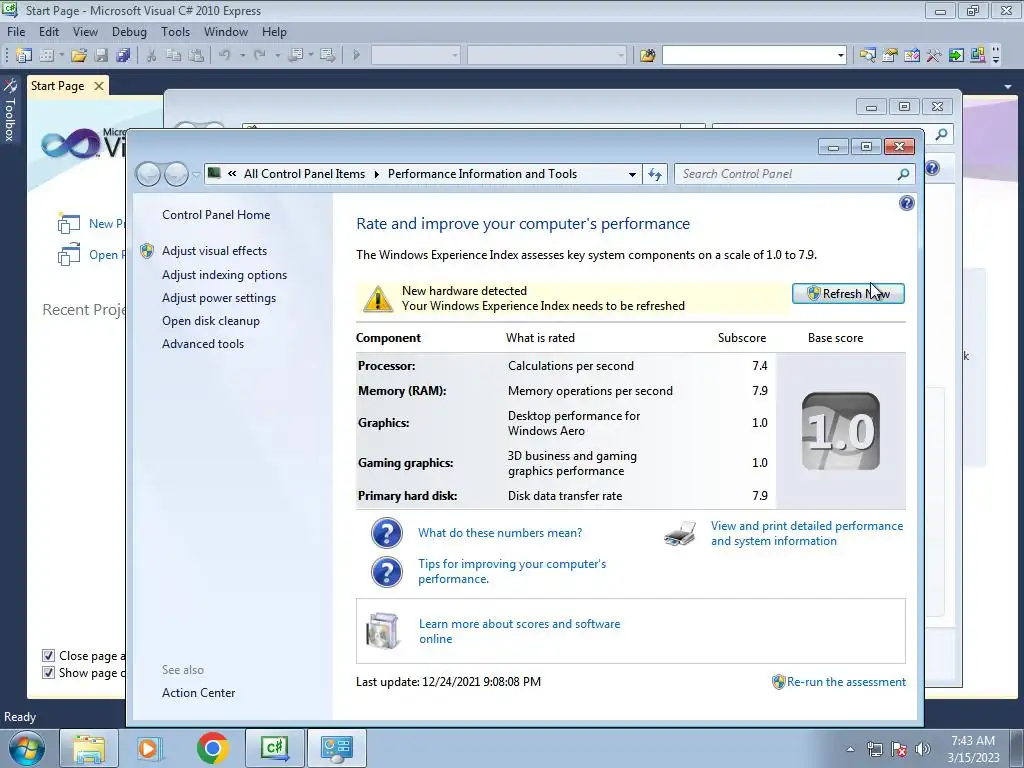Click Open File folder icon in toolbar

[79, 55]
